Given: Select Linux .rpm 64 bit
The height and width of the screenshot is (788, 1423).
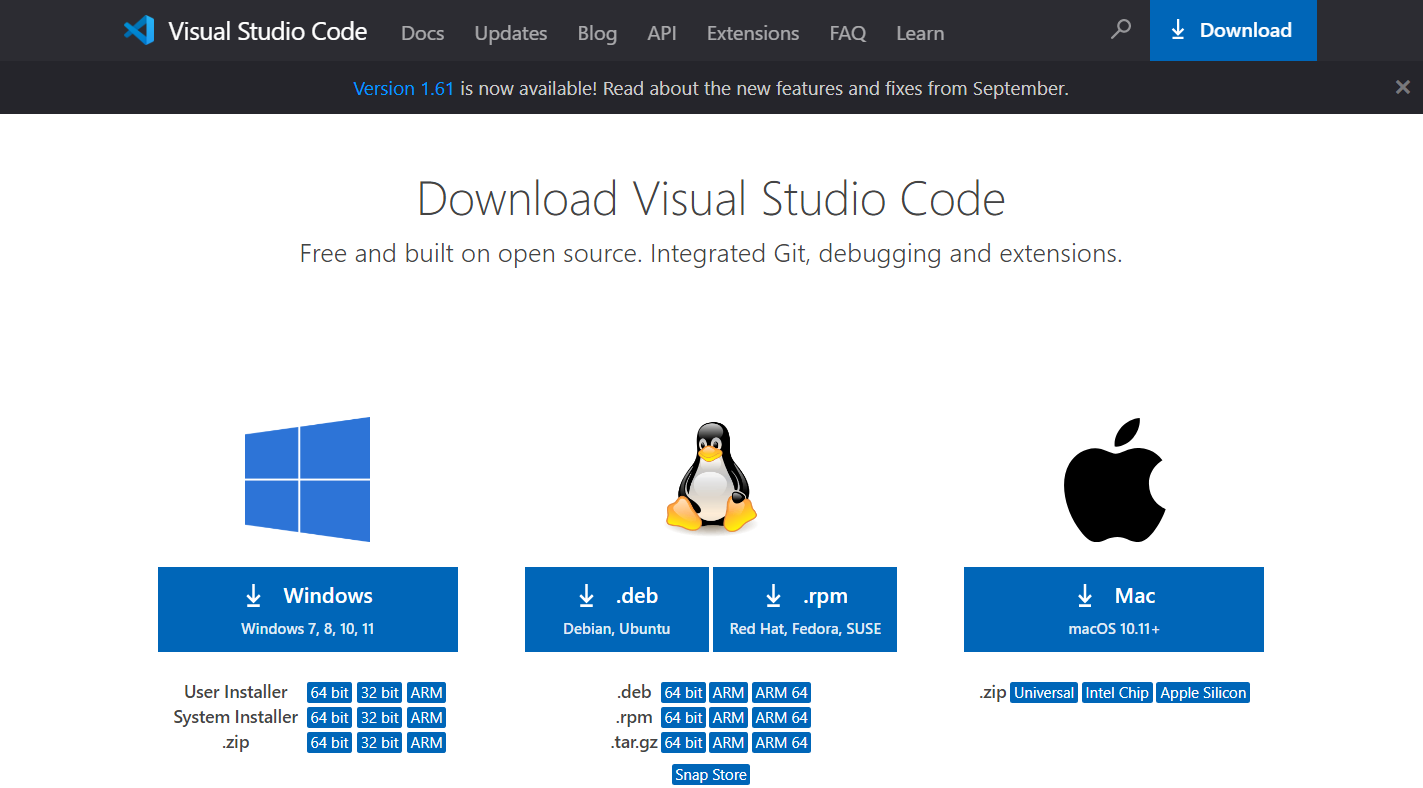Looking at the screenshot, I should click(x=684, y=717).
